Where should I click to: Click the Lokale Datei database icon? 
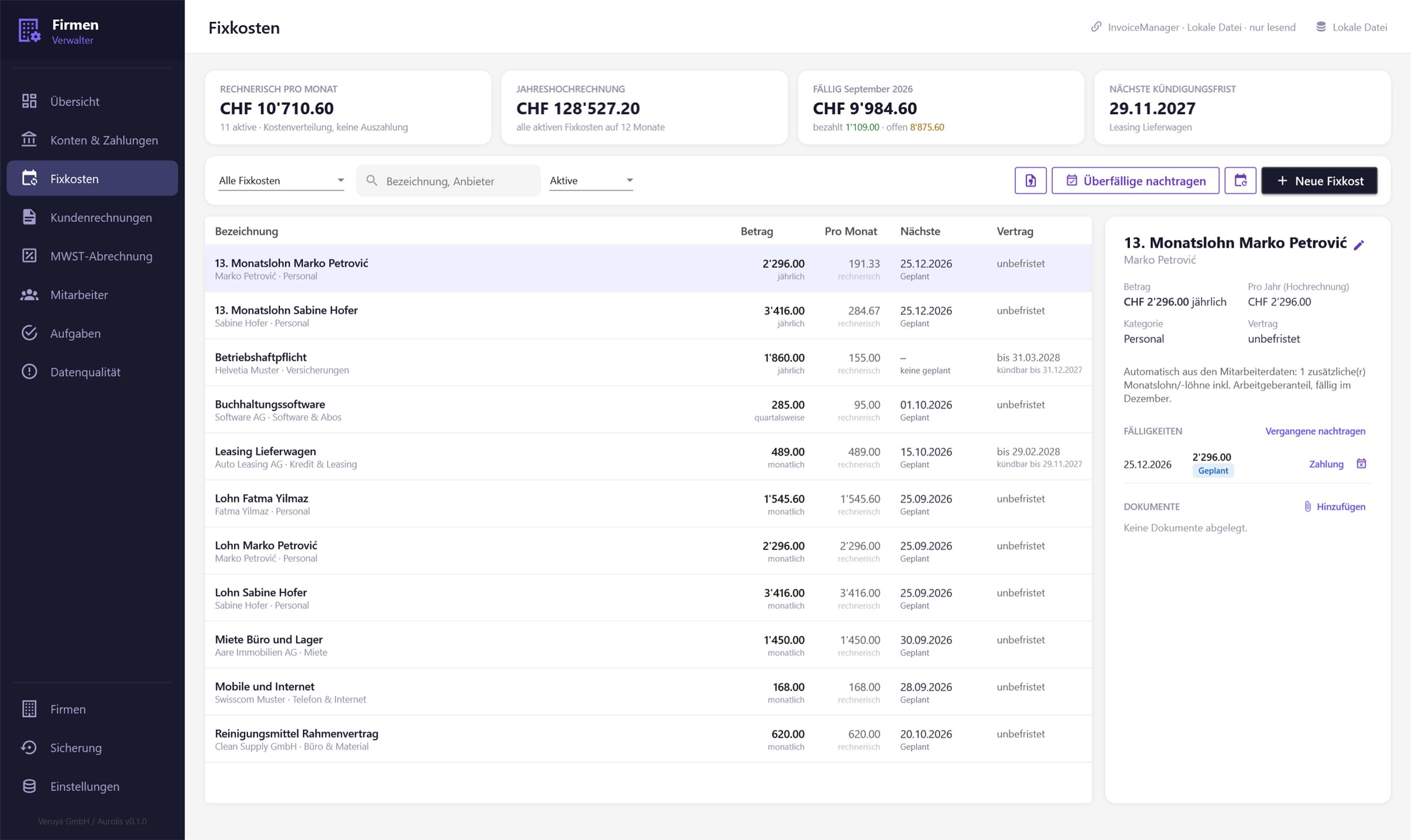[1320, 27]
